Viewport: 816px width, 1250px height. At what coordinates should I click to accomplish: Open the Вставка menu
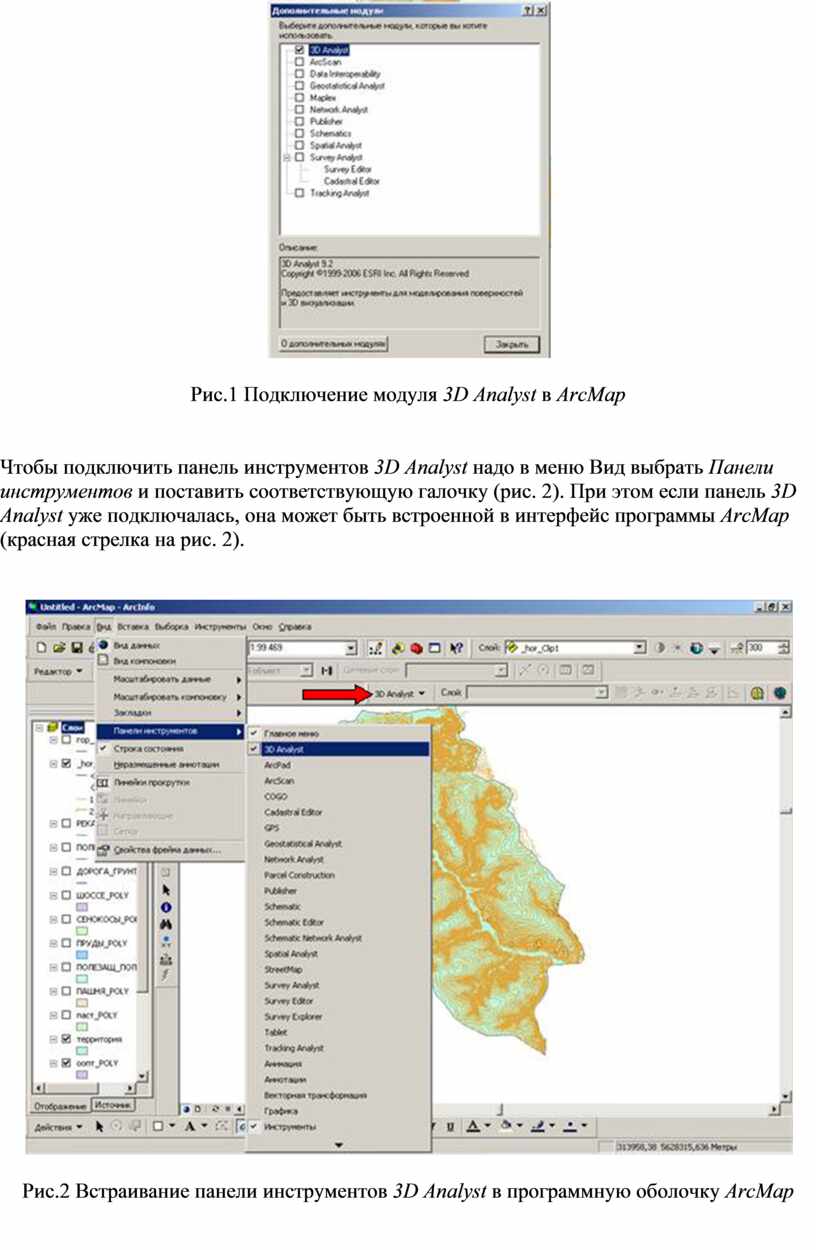tap(133, 626)
